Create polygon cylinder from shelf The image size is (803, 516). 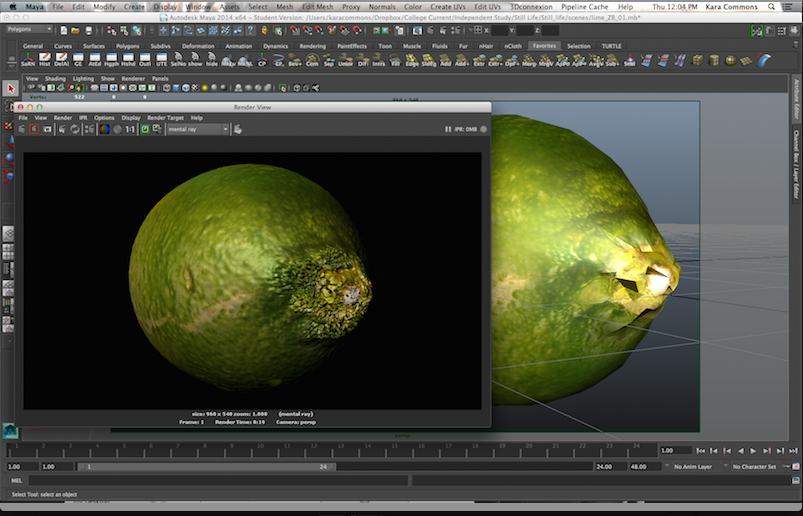click(713, 59)
